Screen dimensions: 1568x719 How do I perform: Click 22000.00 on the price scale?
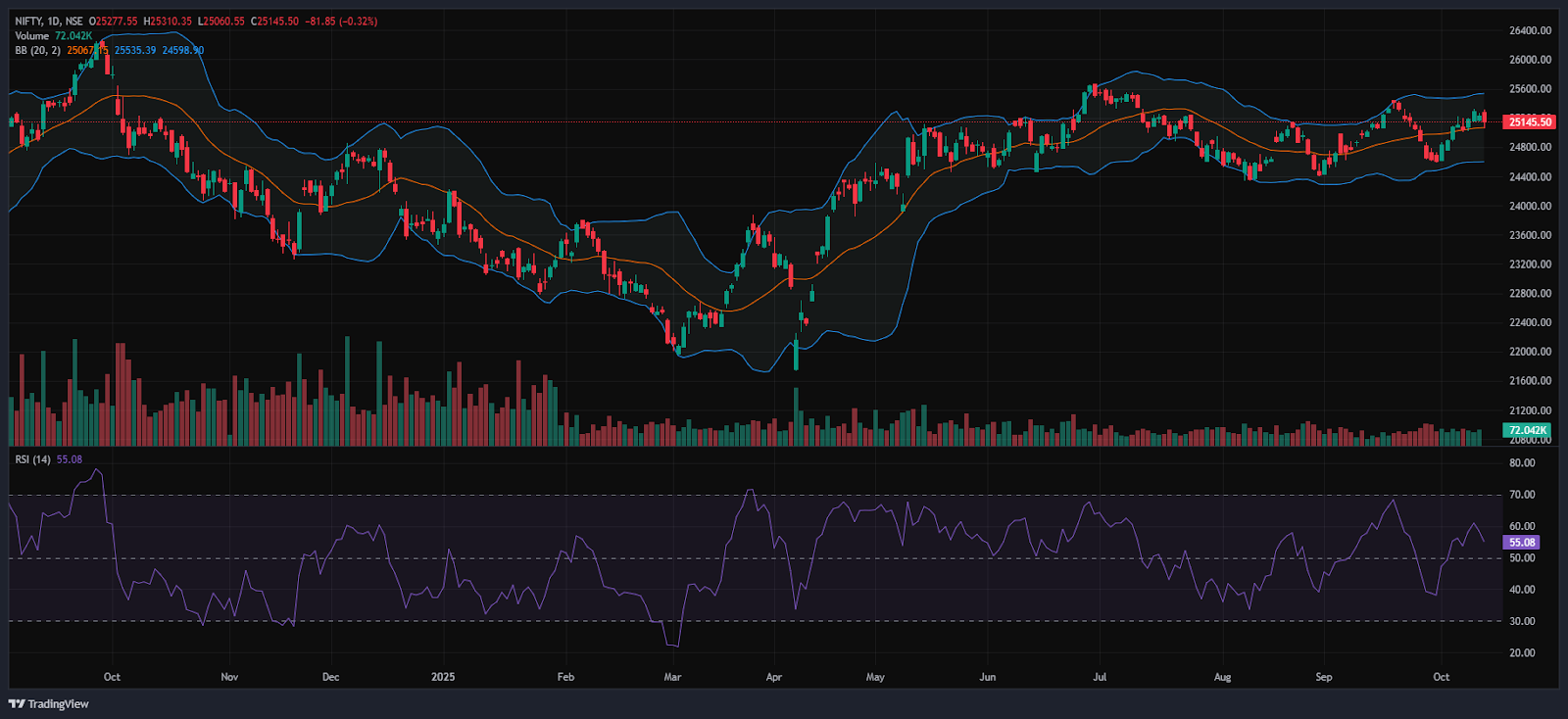coord(1530,352)
